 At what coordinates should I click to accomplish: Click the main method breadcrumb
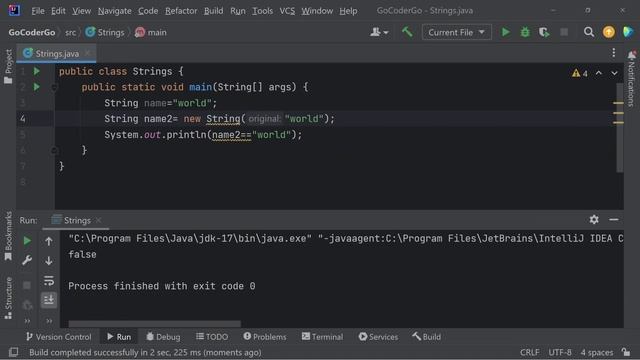(x=151, y=32)
